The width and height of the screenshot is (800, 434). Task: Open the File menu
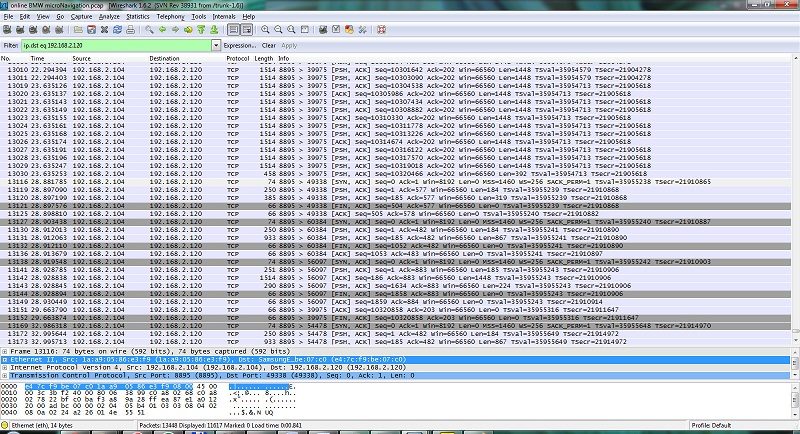9,17
